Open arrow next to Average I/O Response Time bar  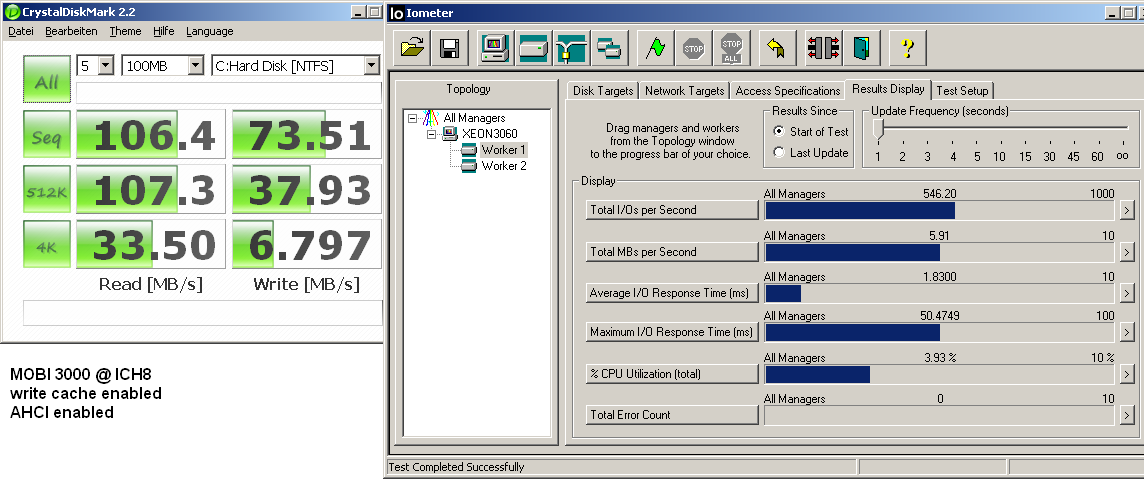pyautogui.click(x=1126, y=293)
